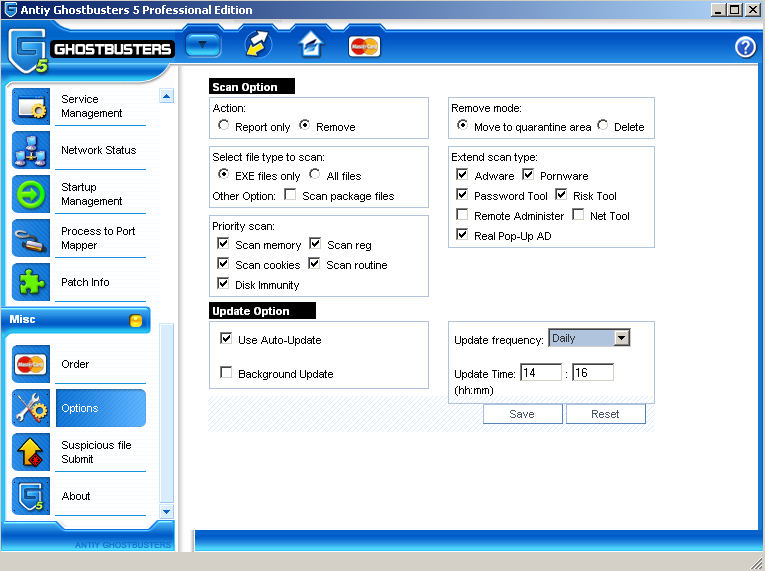
Task: Toggle the Real Pop-Up AD checkbox
Action: pos(462,234)
